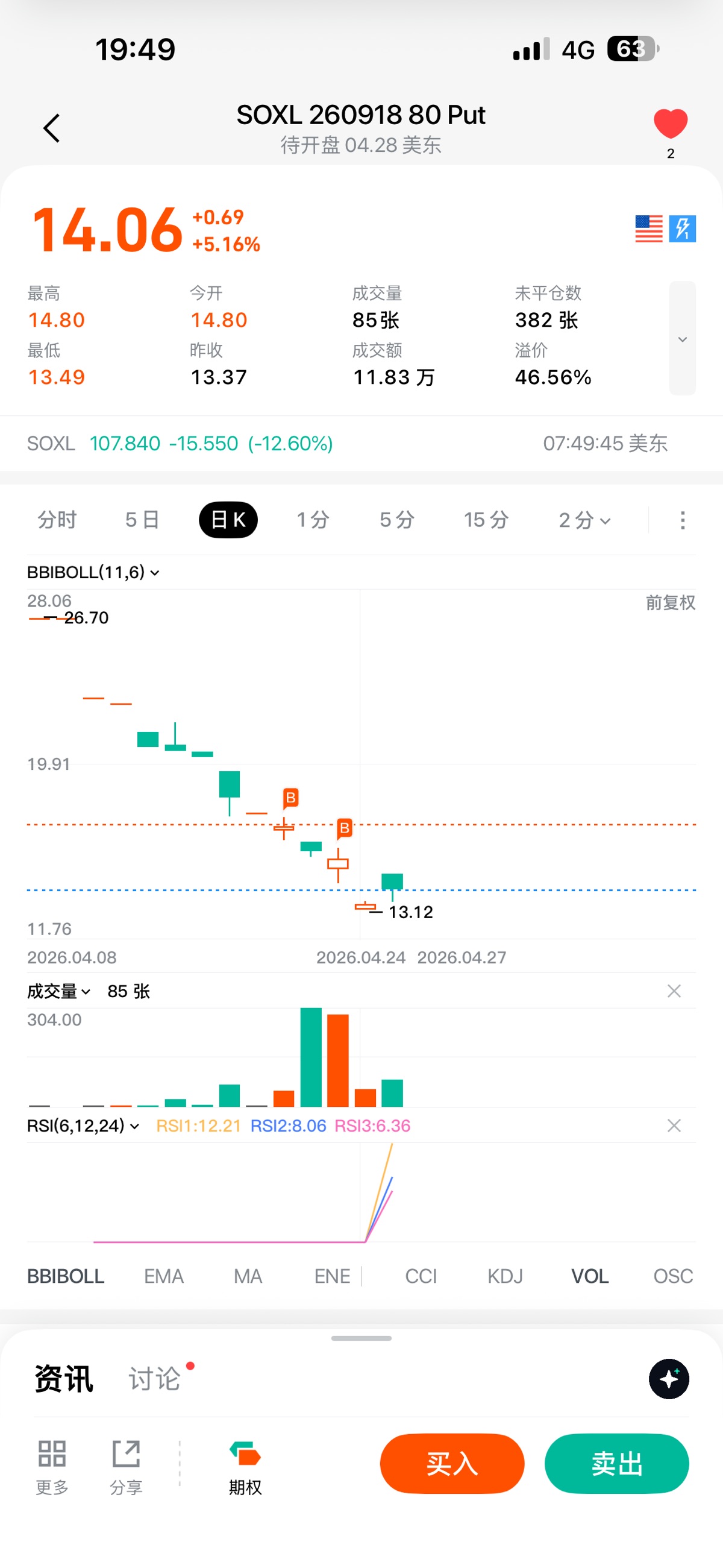Close the RSI indicator panel
This screenshot has height=1568, width=723.
pos(674,1126)
